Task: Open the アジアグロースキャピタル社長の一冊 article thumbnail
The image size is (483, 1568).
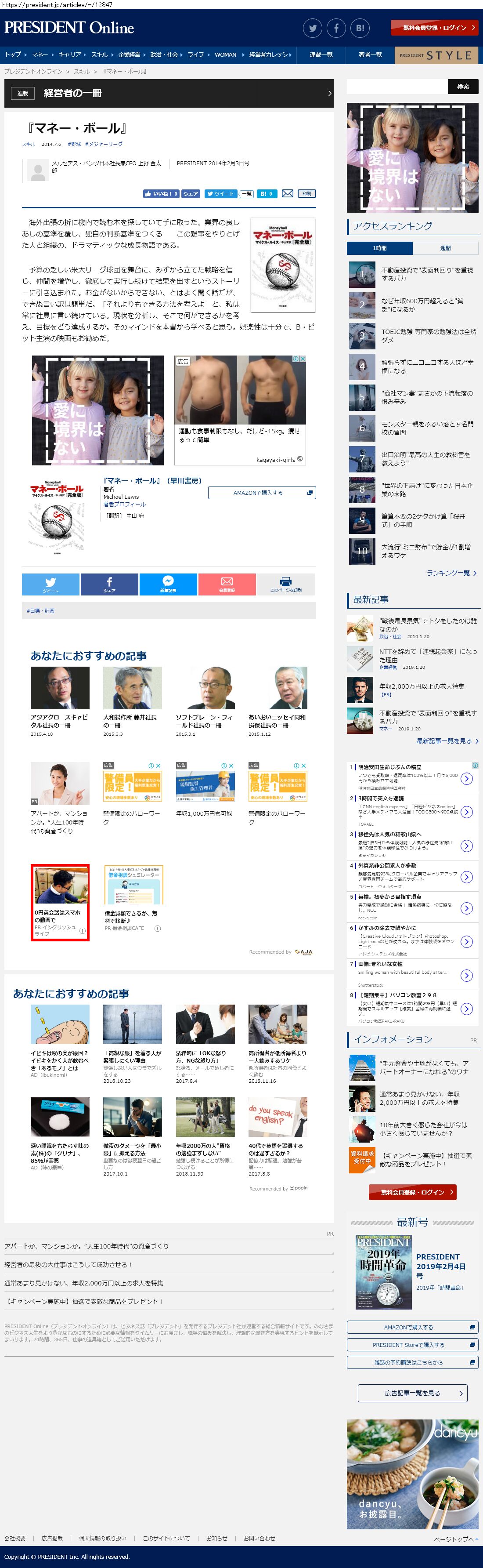Action: (60, 688)
